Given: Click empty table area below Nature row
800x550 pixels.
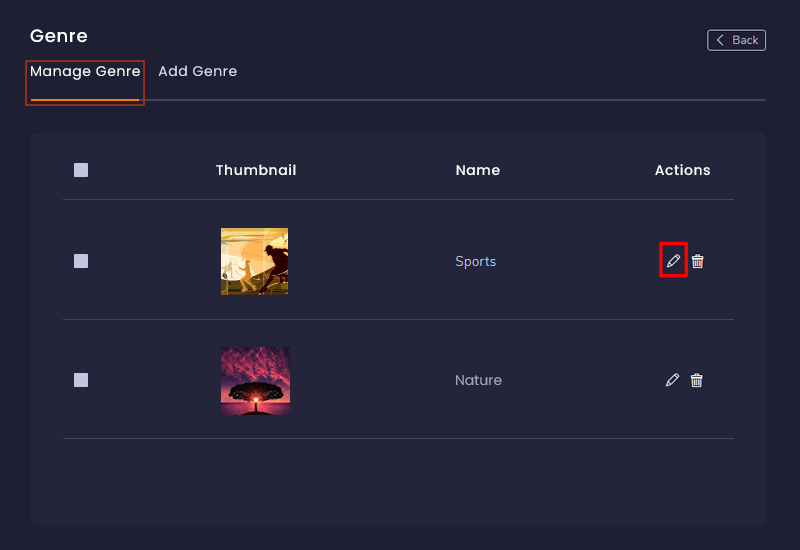Looking at the screenshot, I should 398,480.
